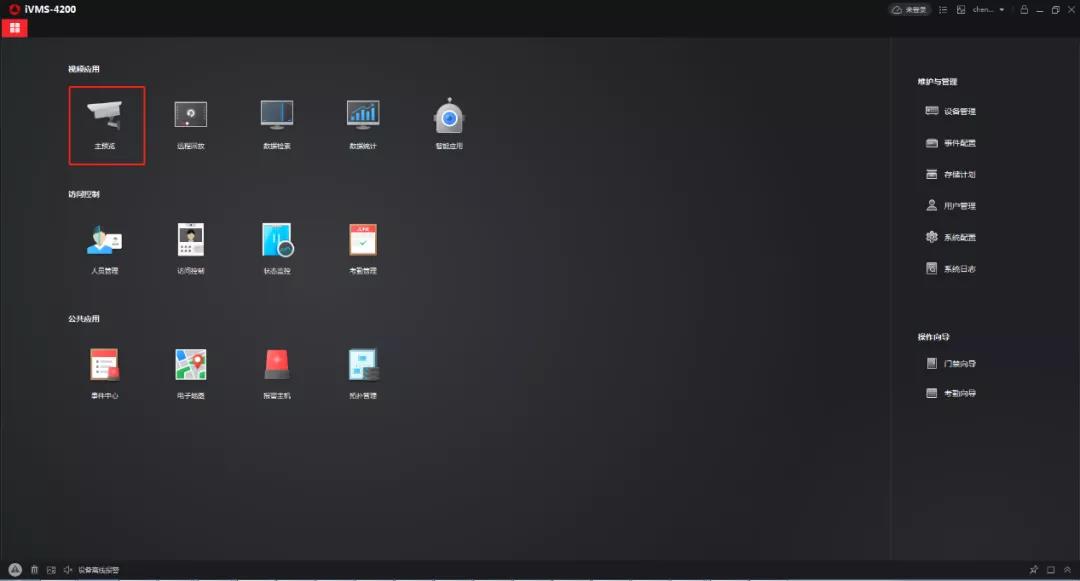Open 远程回放 (Remote Playback) module

tap(191, 116)
